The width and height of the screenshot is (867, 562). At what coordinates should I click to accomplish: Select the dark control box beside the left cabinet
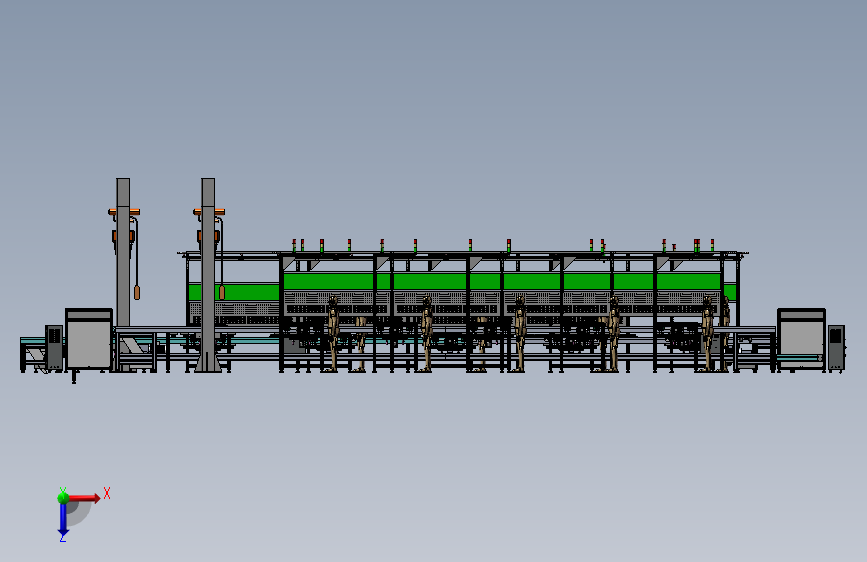[x=54, y=347]
